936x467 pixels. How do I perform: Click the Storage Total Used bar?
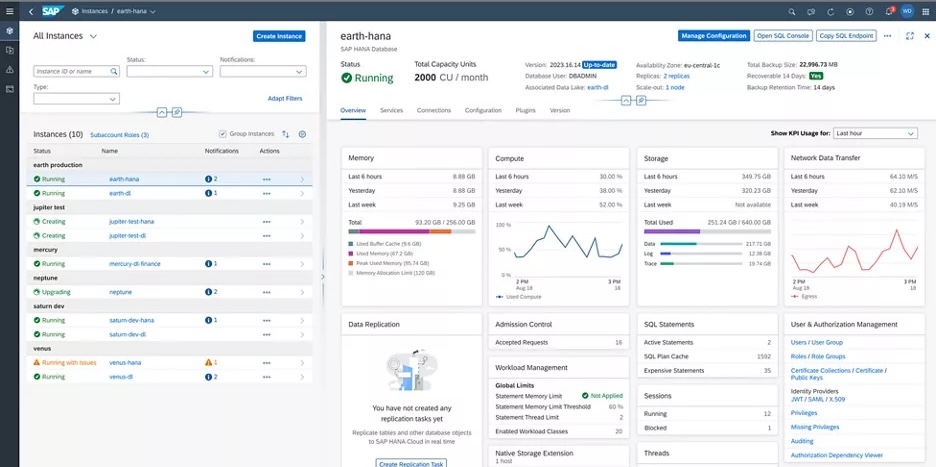pyautogui.click(x=707, y=231)
